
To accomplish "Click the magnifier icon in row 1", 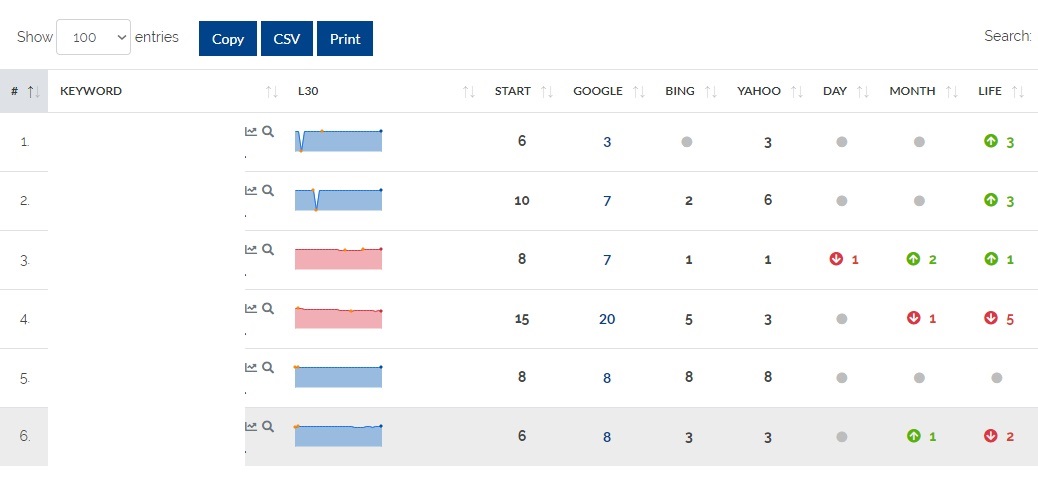I will (267, 131).
